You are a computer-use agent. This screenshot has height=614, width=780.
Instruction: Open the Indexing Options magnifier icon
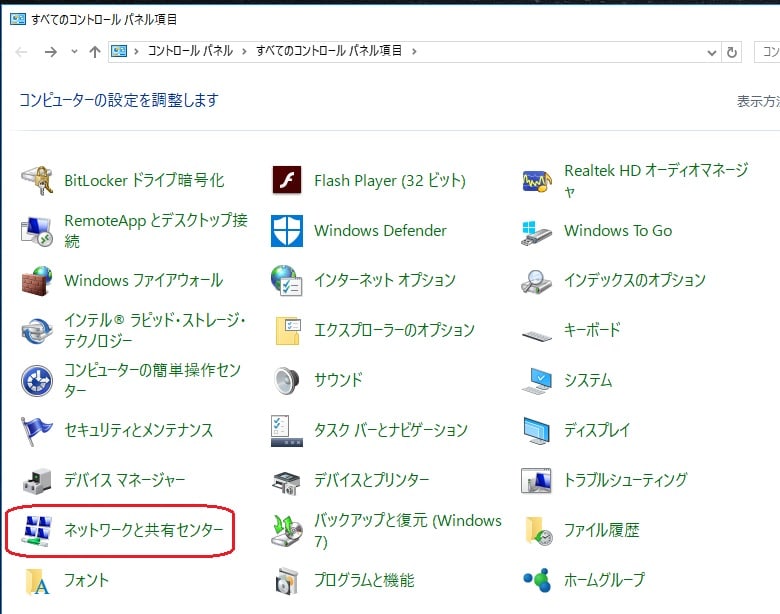pyautogui.click(x=536, y=282)
